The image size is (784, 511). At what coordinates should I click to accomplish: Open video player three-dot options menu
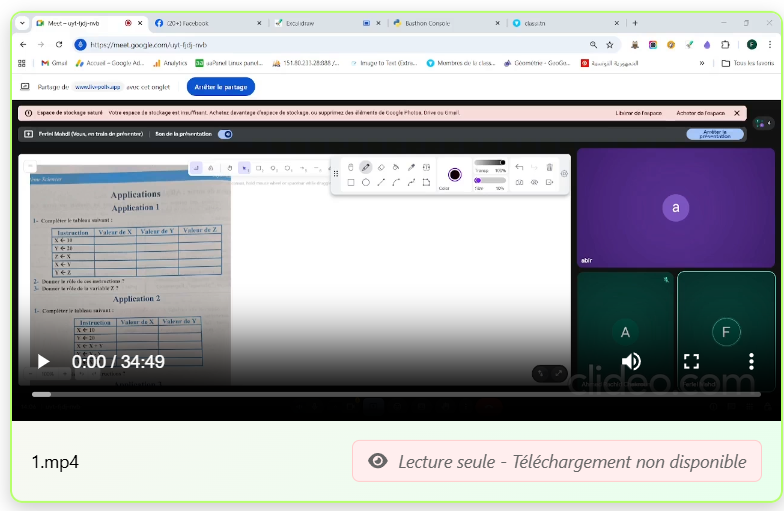[x=751, y=361]
